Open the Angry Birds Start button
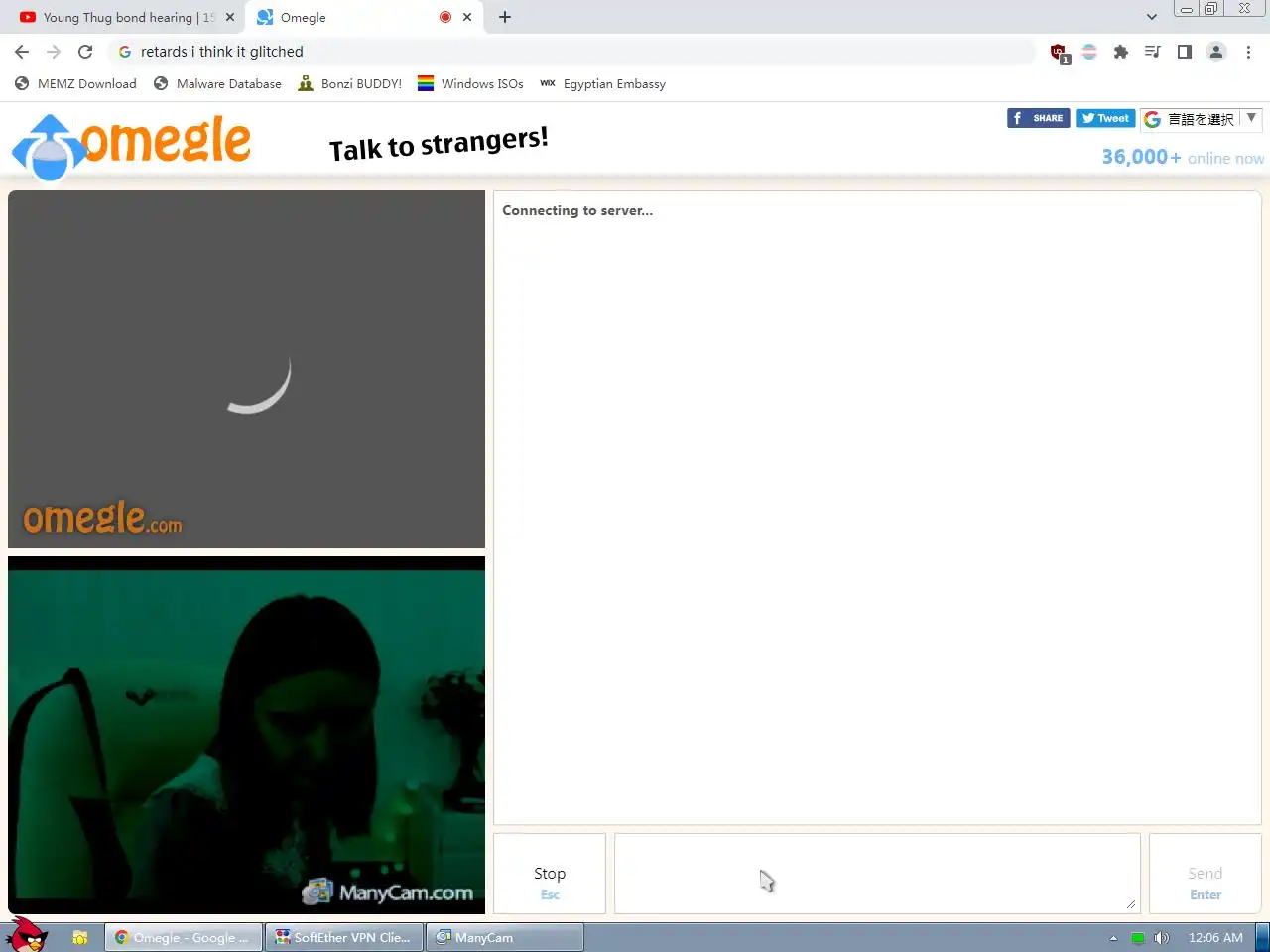The image size is (1270, 952). (27, 935)
